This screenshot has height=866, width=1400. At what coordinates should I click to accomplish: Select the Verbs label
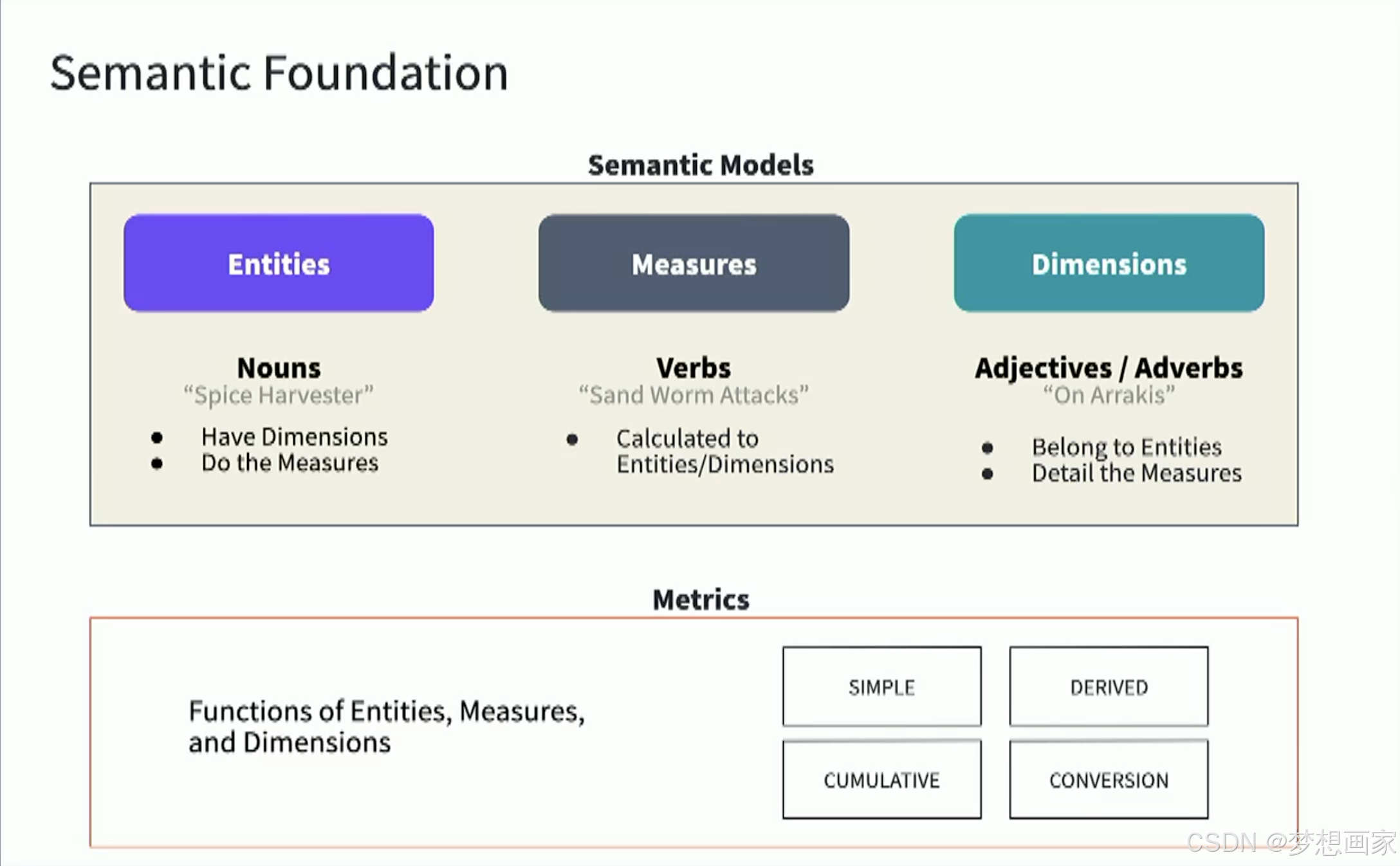tap(694, 368)
